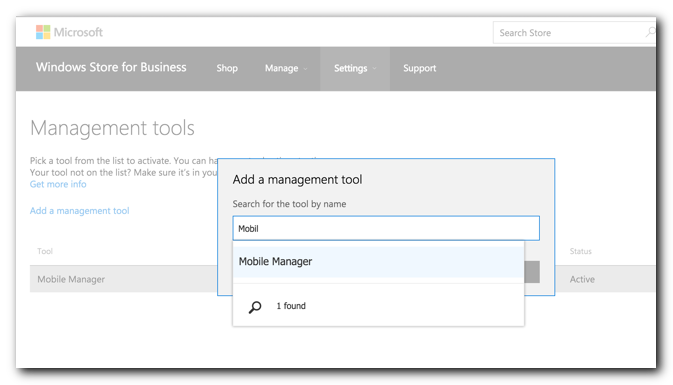Open the Shop menu item
The height and width of the screenshot is (385, 673).
tap(227, 68)
